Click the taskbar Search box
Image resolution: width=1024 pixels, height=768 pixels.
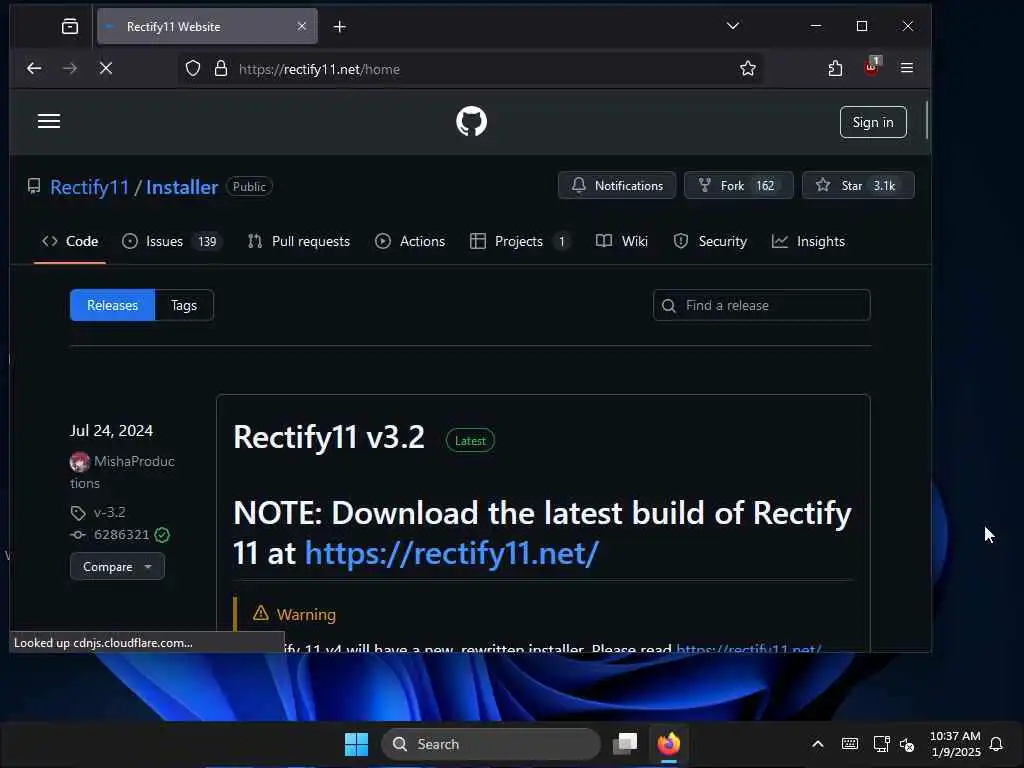coord(491,744)
